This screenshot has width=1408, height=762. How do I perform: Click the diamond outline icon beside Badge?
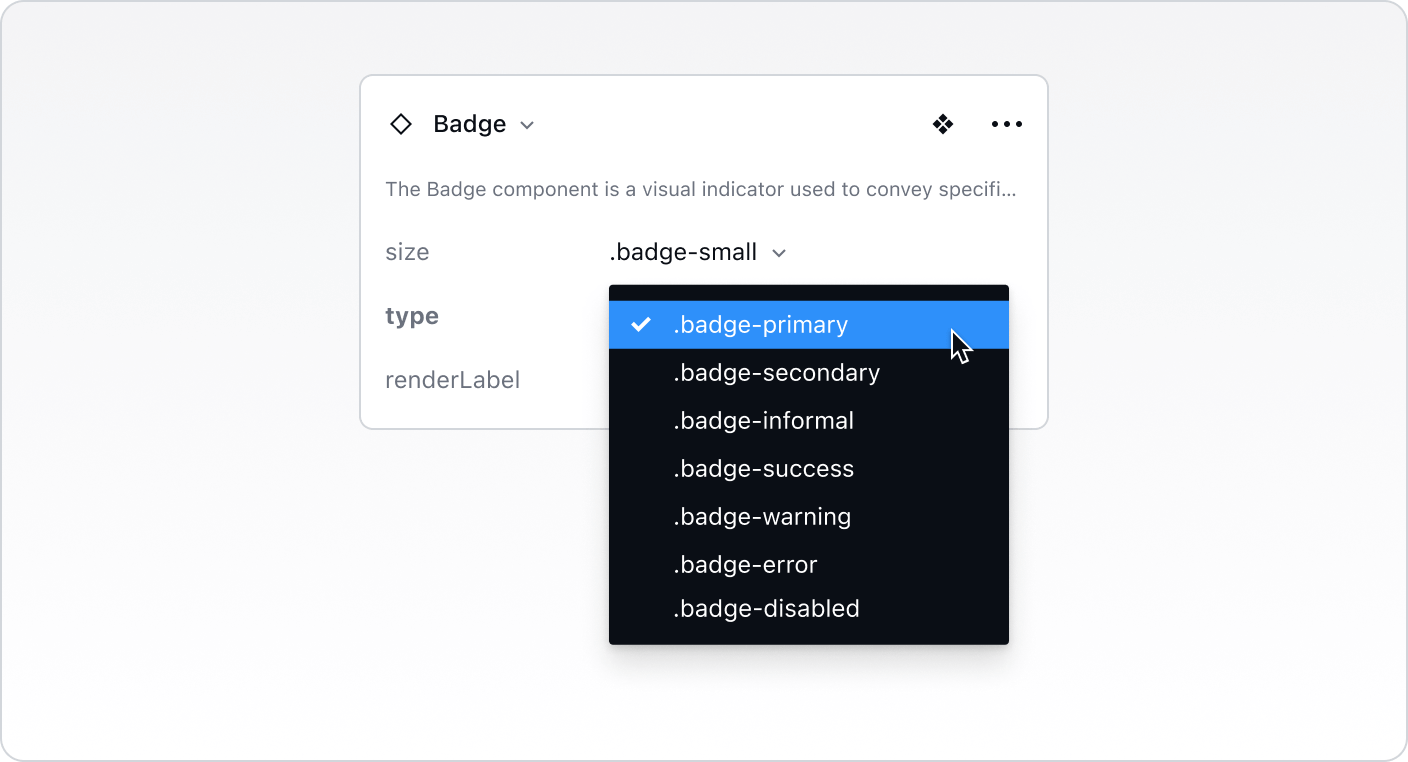tap(400, 124)
